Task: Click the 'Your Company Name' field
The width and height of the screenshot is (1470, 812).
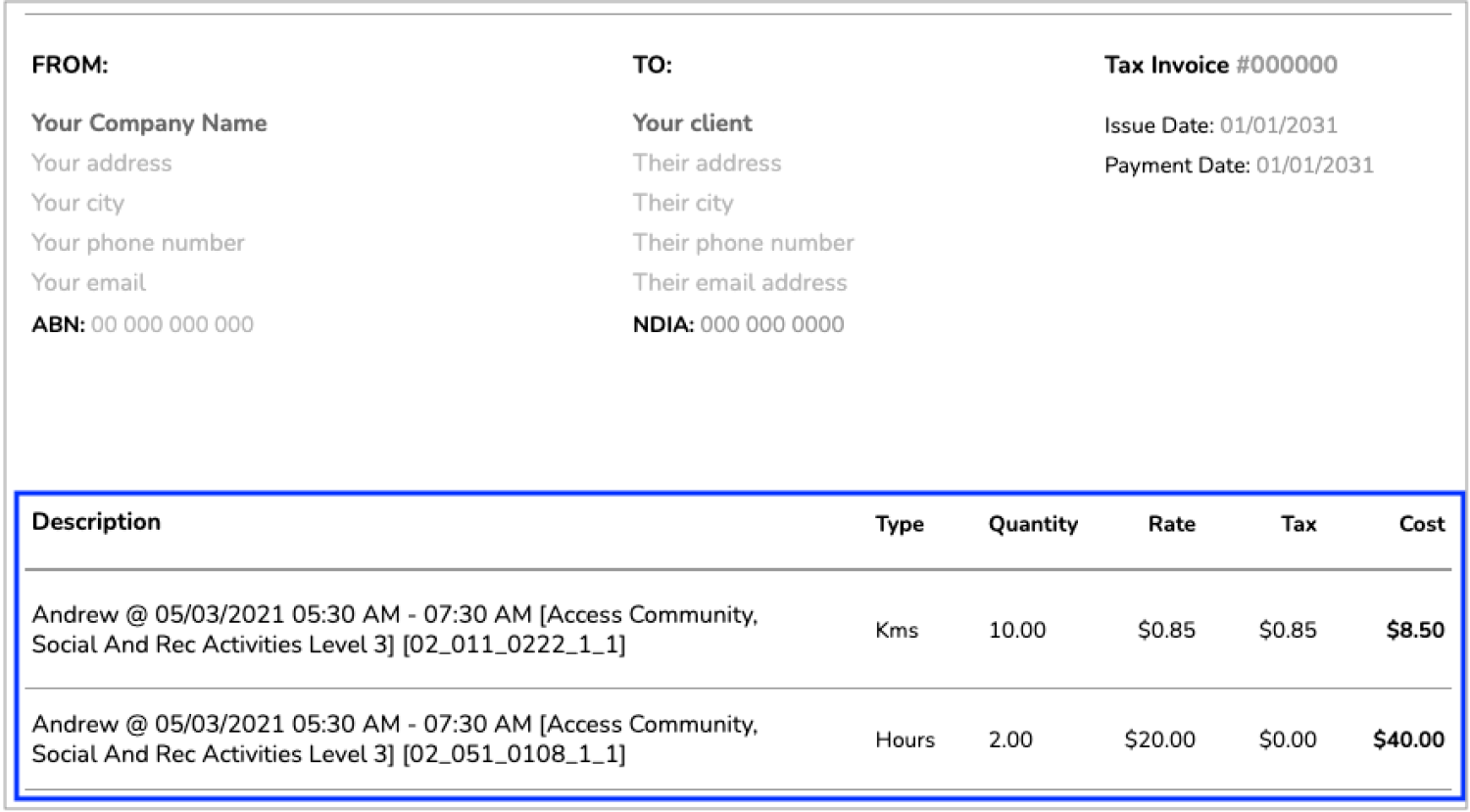Action: (x=149, y=123)
